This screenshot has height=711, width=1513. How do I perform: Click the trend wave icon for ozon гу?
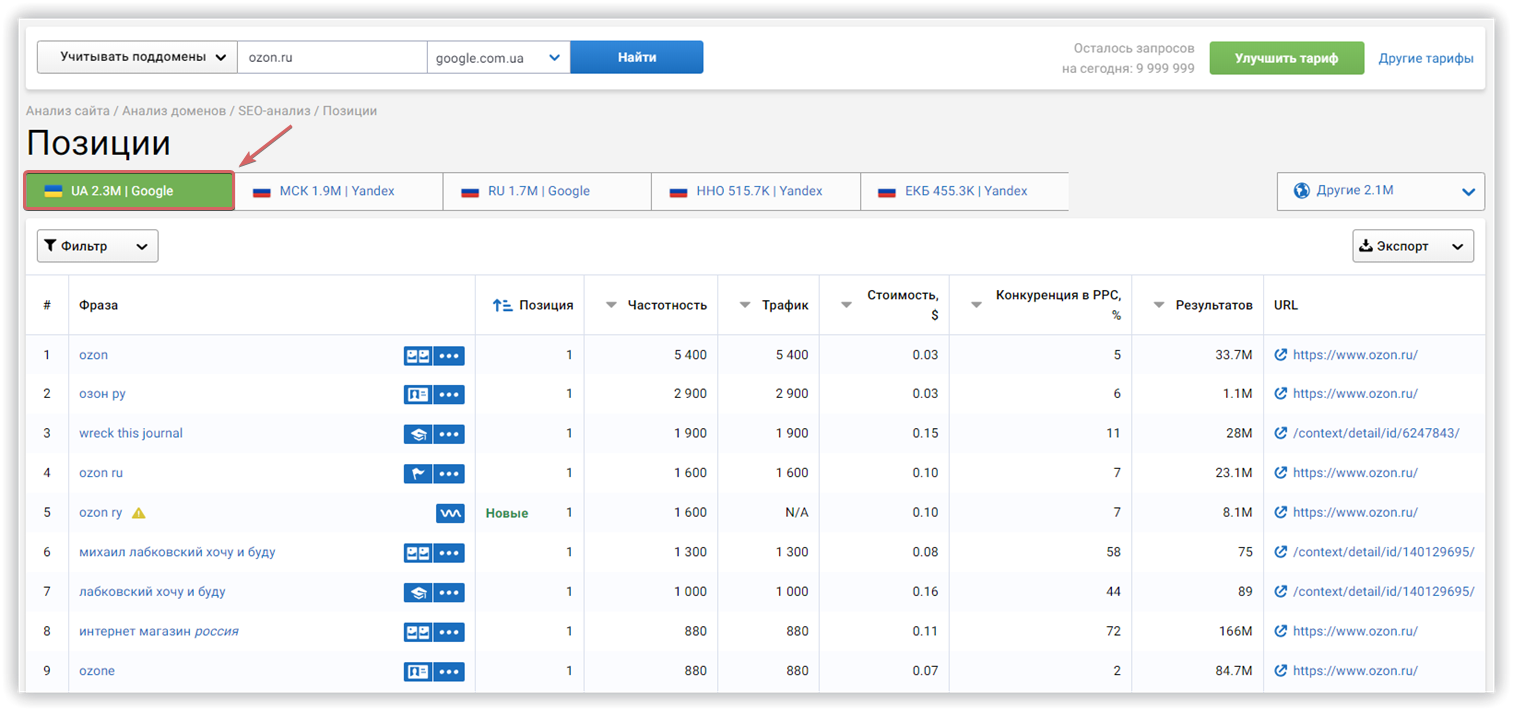[450, 512]
